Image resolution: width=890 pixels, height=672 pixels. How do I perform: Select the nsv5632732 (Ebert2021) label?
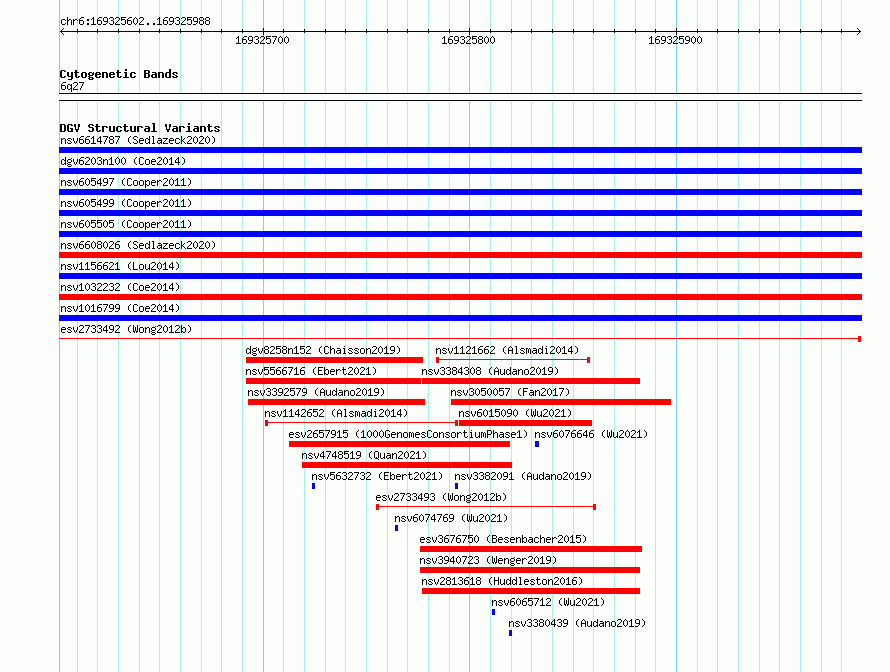[x=377, y=476]
